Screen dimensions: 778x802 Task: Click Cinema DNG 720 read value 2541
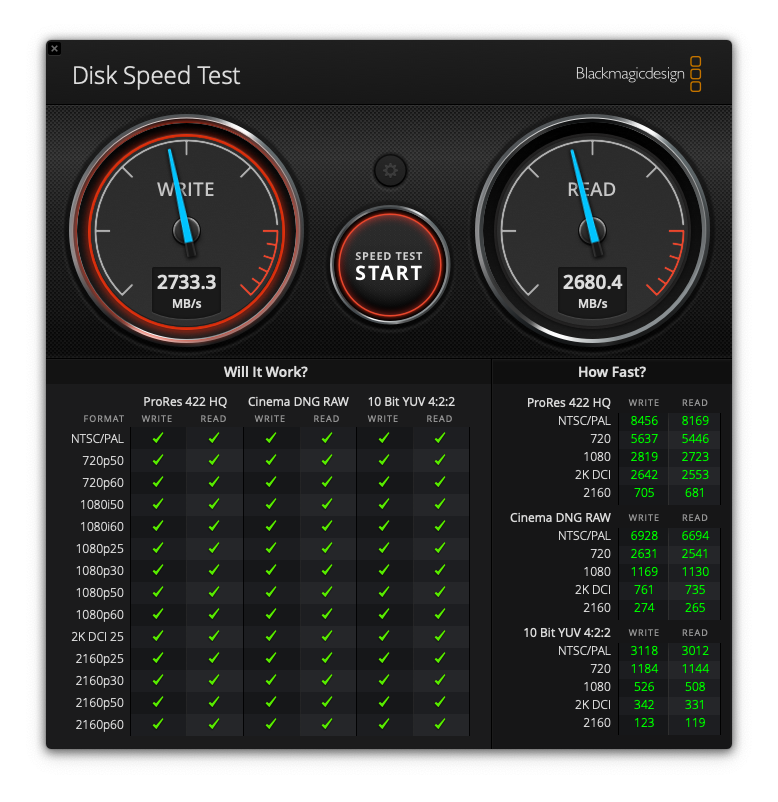coord(695,554)
